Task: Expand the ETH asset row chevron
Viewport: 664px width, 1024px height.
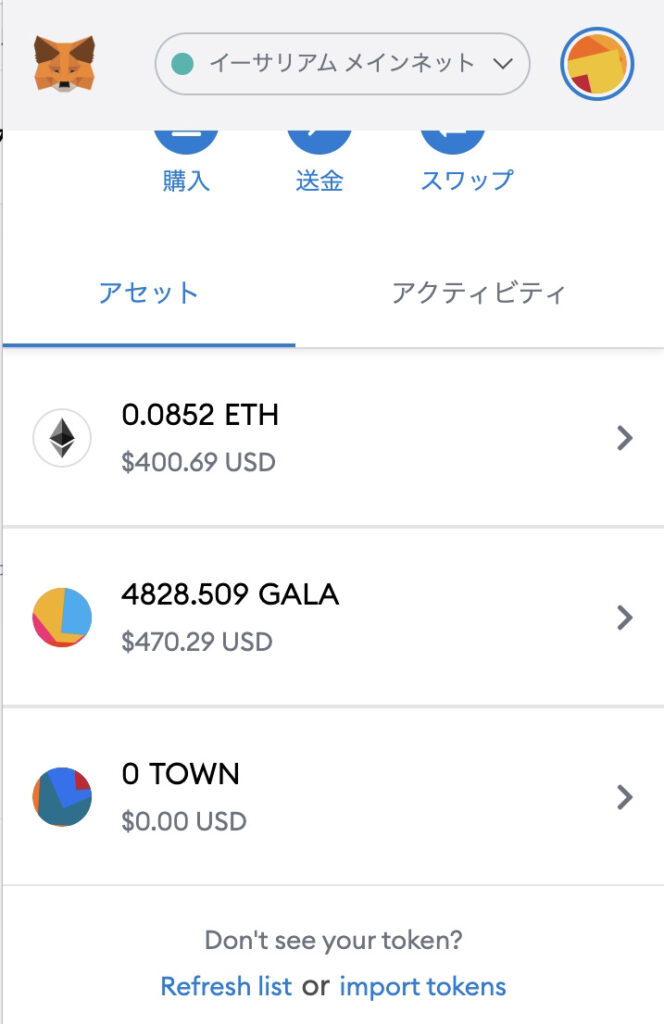Action: (625, 438)
